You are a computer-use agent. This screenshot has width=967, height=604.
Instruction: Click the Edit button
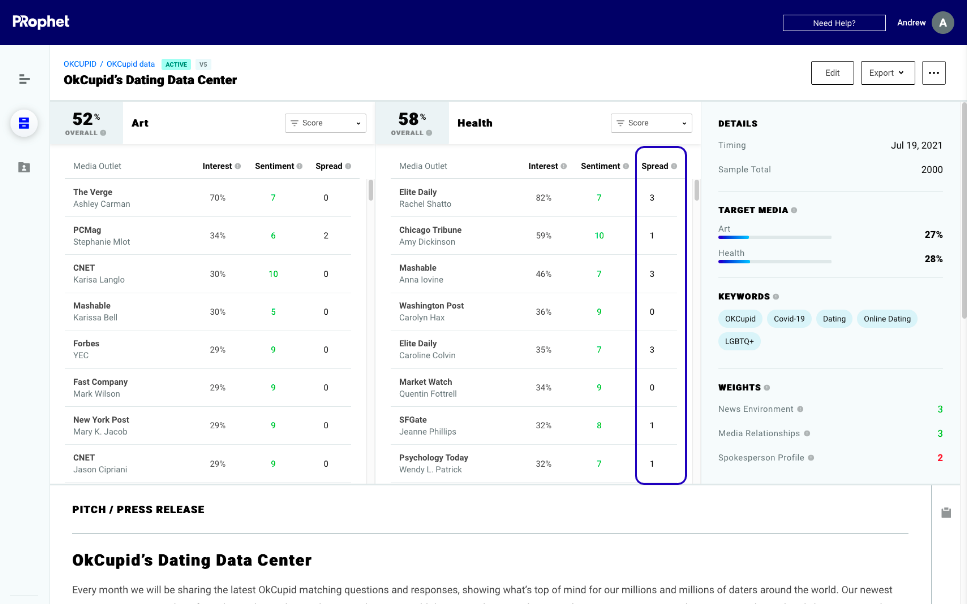832,73
